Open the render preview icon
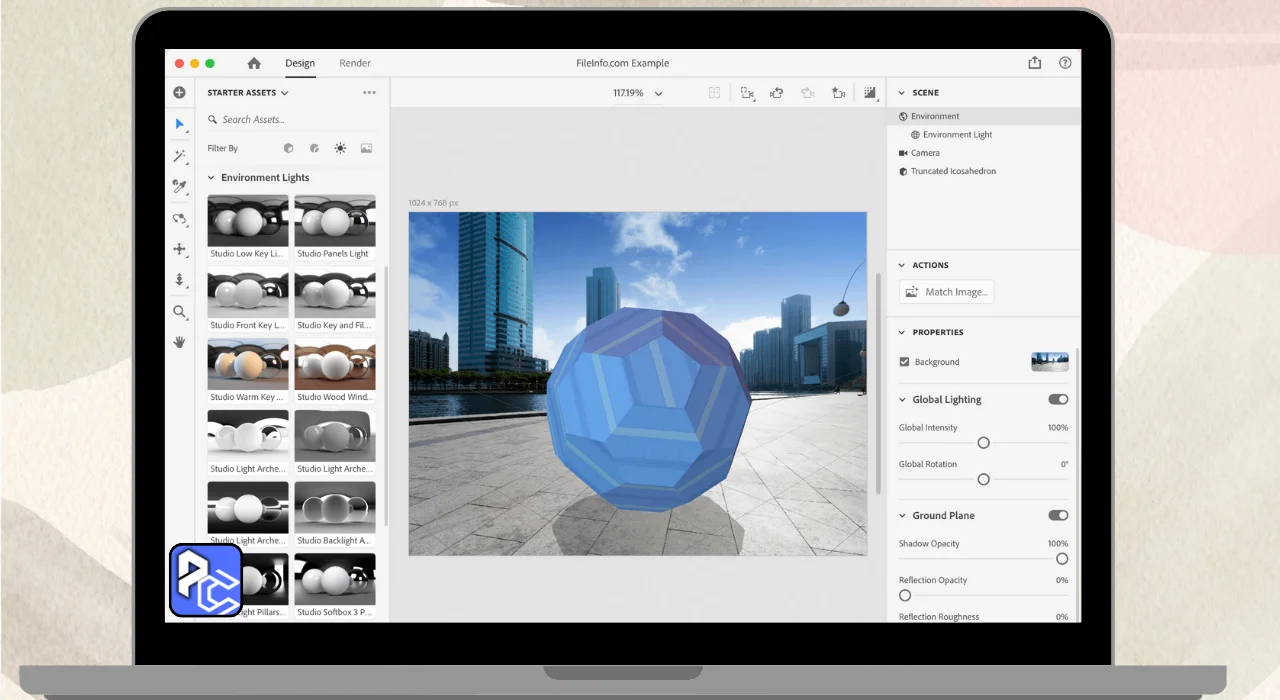The image size is (1280, 700). coord(870,93)
